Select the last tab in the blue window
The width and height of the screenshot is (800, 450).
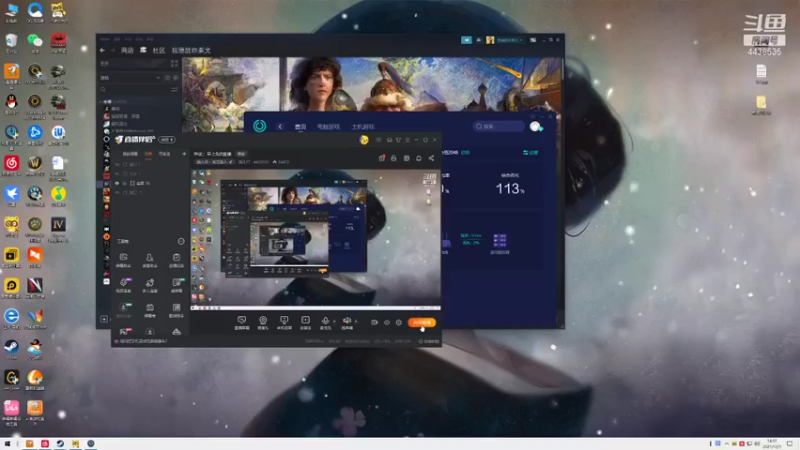[x=363, y=127]
